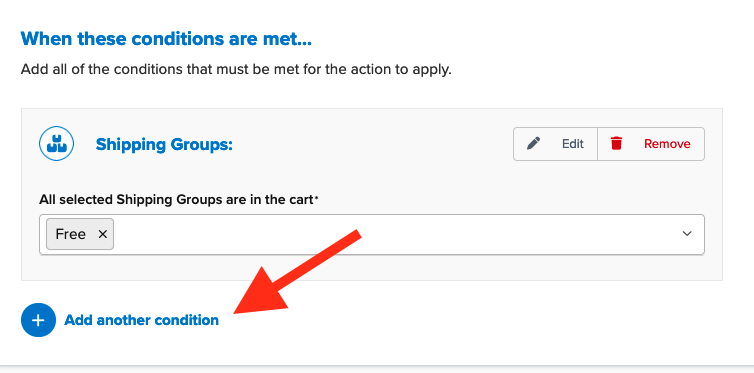Expand the Shipping Groups dropdown chevron
The height and width of the screenshot is (373, 754).
687,234
